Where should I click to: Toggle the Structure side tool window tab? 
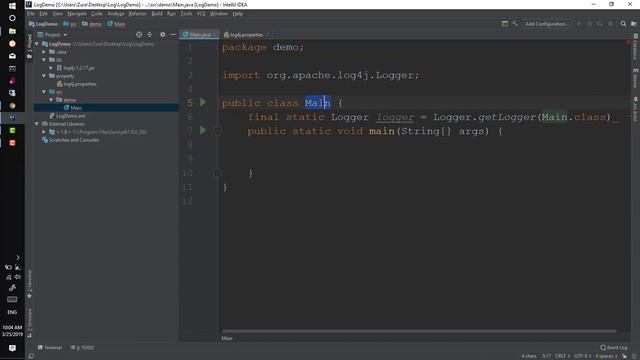point(29,323)
